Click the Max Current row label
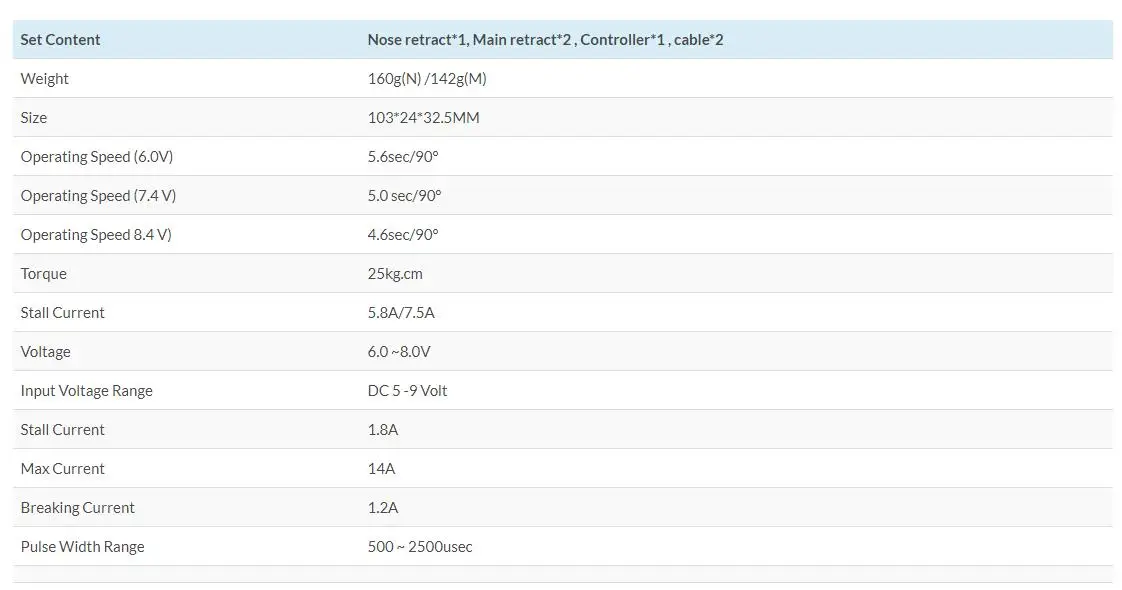Viewport: 1122px width, 590px height. 63,469
